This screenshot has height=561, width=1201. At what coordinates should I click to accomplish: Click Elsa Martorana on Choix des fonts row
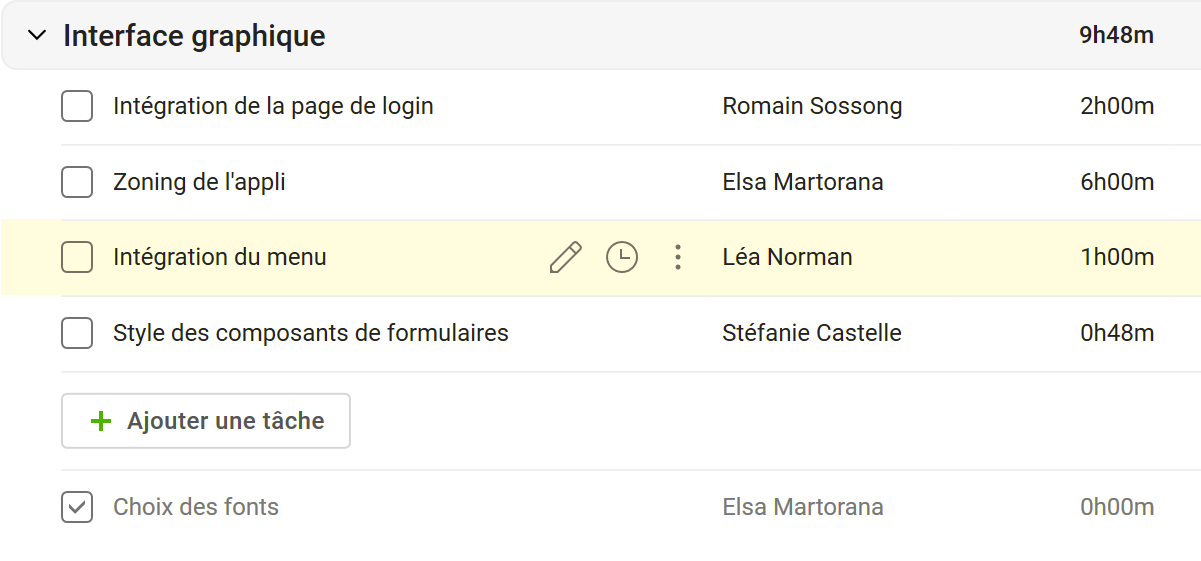(x=803, y=507)
